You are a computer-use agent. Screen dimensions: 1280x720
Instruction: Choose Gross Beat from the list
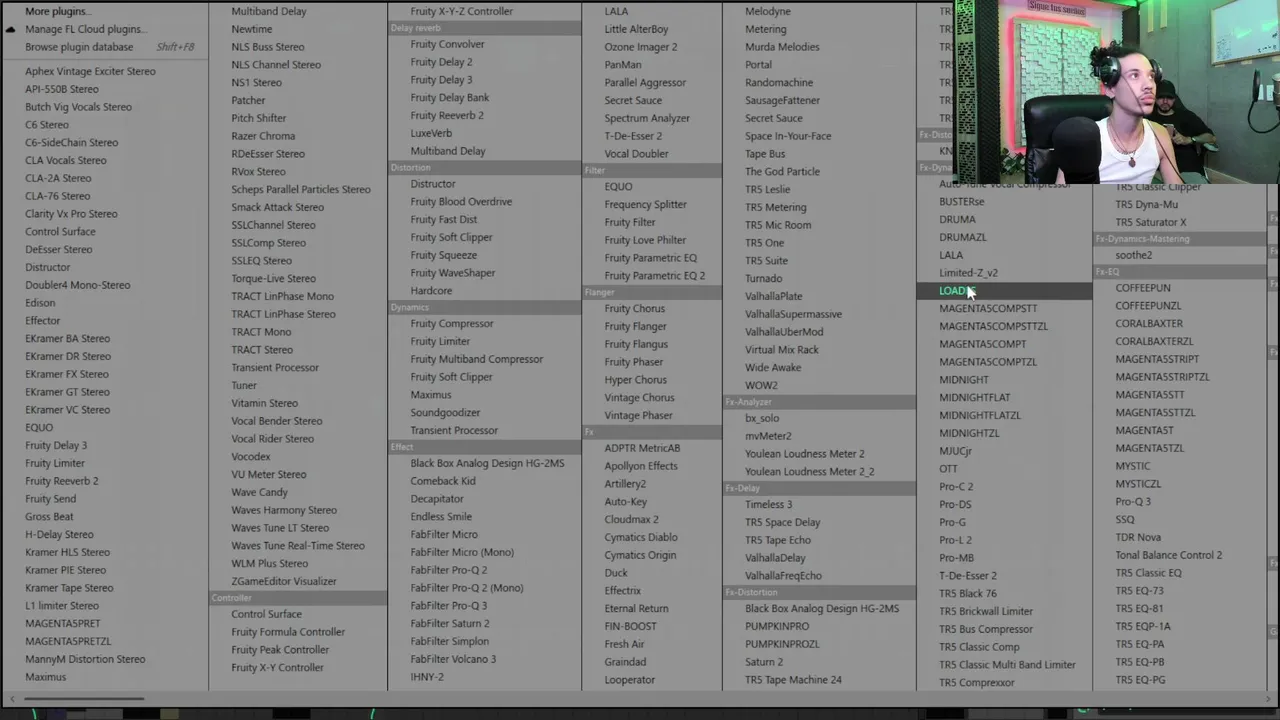click(49, 517)
